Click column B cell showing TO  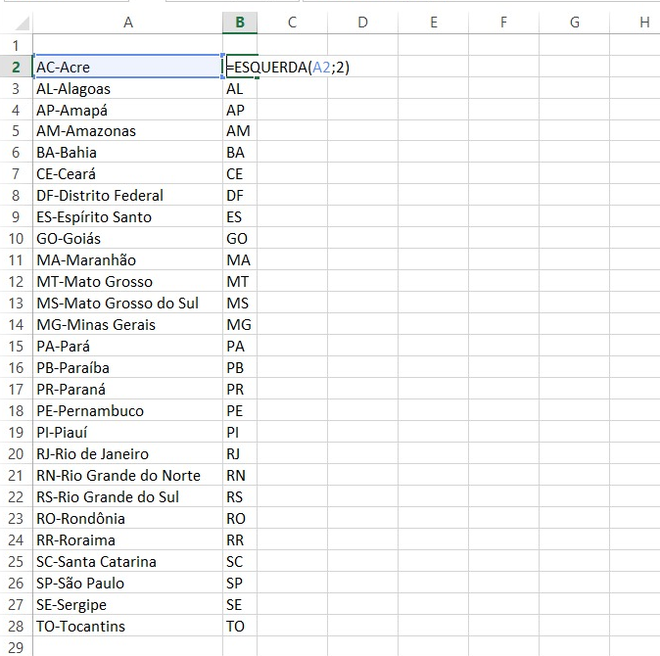click(x=240, y=626)
